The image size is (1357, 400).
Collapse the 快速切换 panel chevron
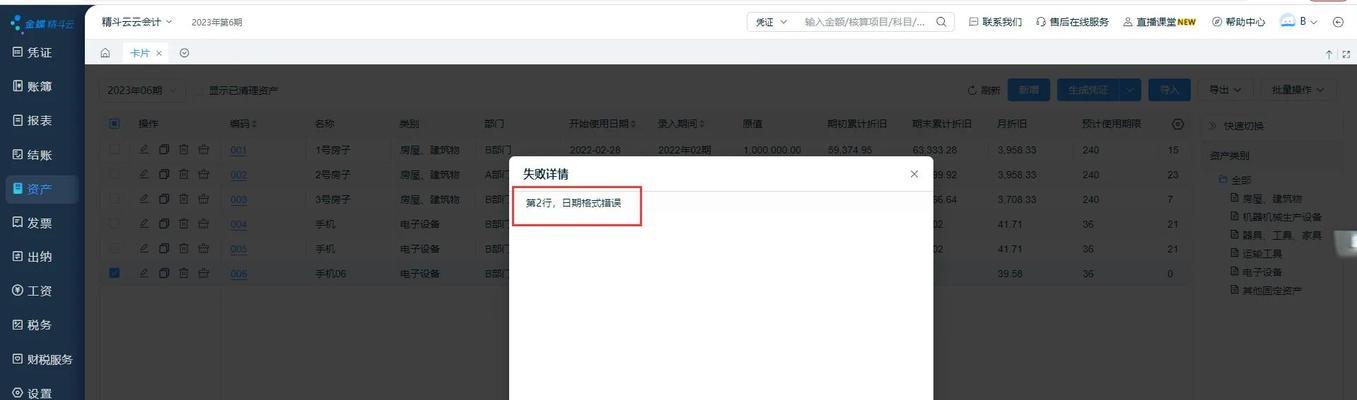1212,126
